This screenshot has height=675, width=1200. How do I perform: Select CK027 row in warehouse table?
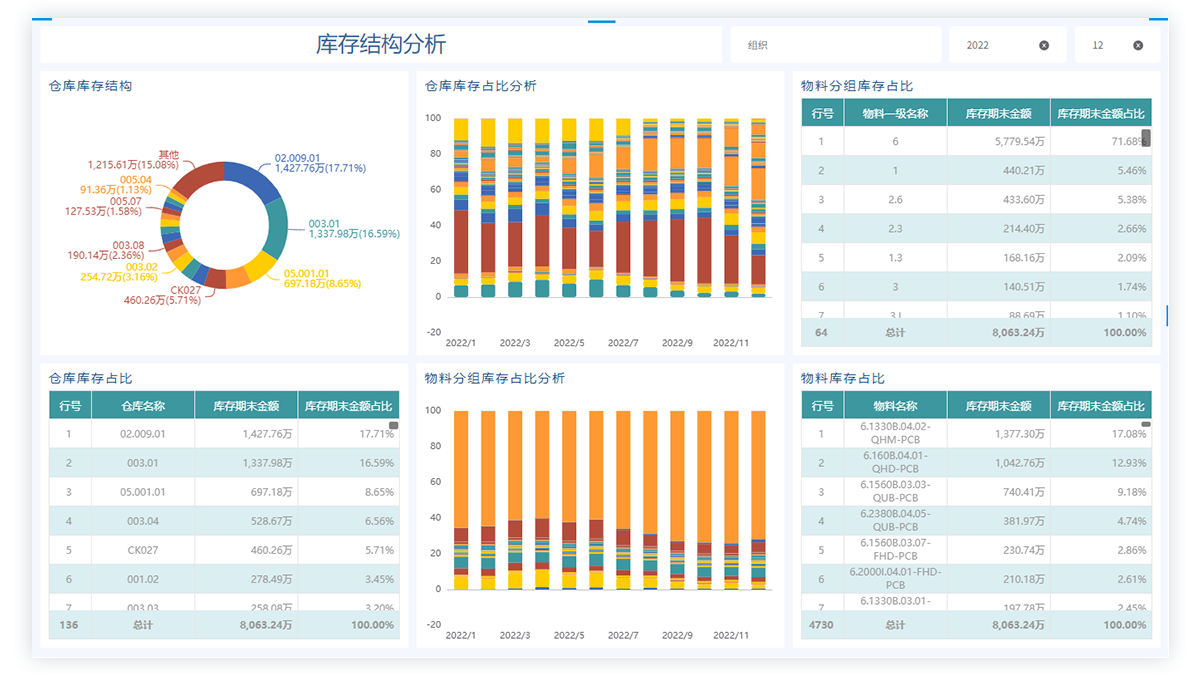point(224,550)
